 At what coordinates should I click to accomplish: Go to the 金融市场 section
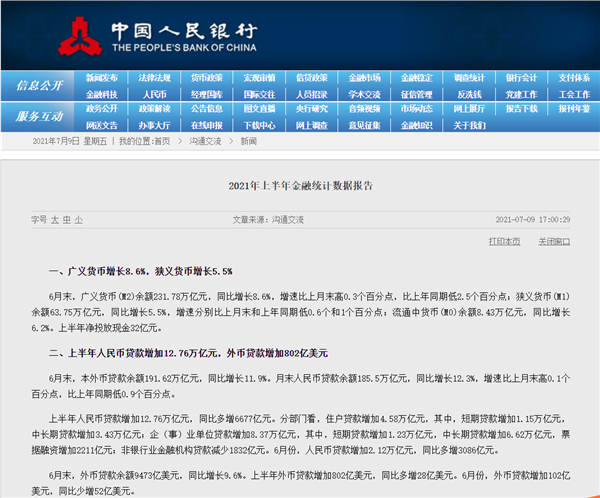click(x=364, y=77)
